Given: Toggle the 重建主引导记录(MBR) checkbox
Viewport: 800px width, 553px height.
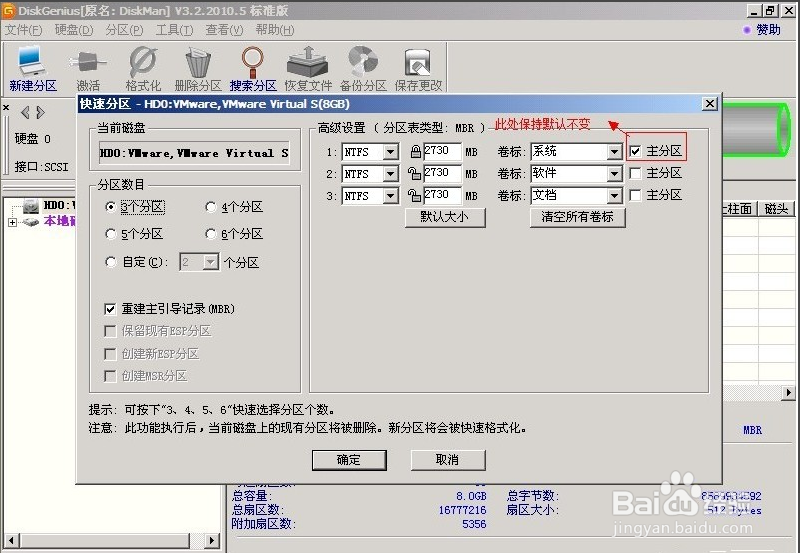Looking at the screenshot, I should pos(110,309).
